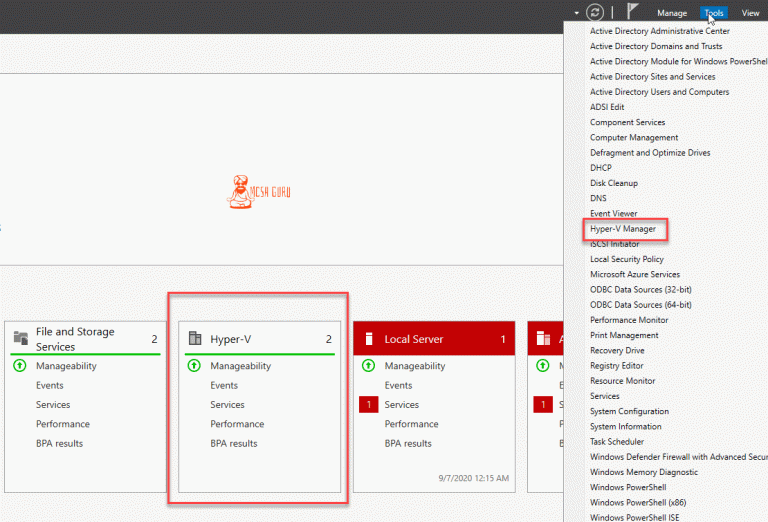Select Microsoft Azure Services
The height and width of the screenshot is (522, 768).
[x=635, y=274]
